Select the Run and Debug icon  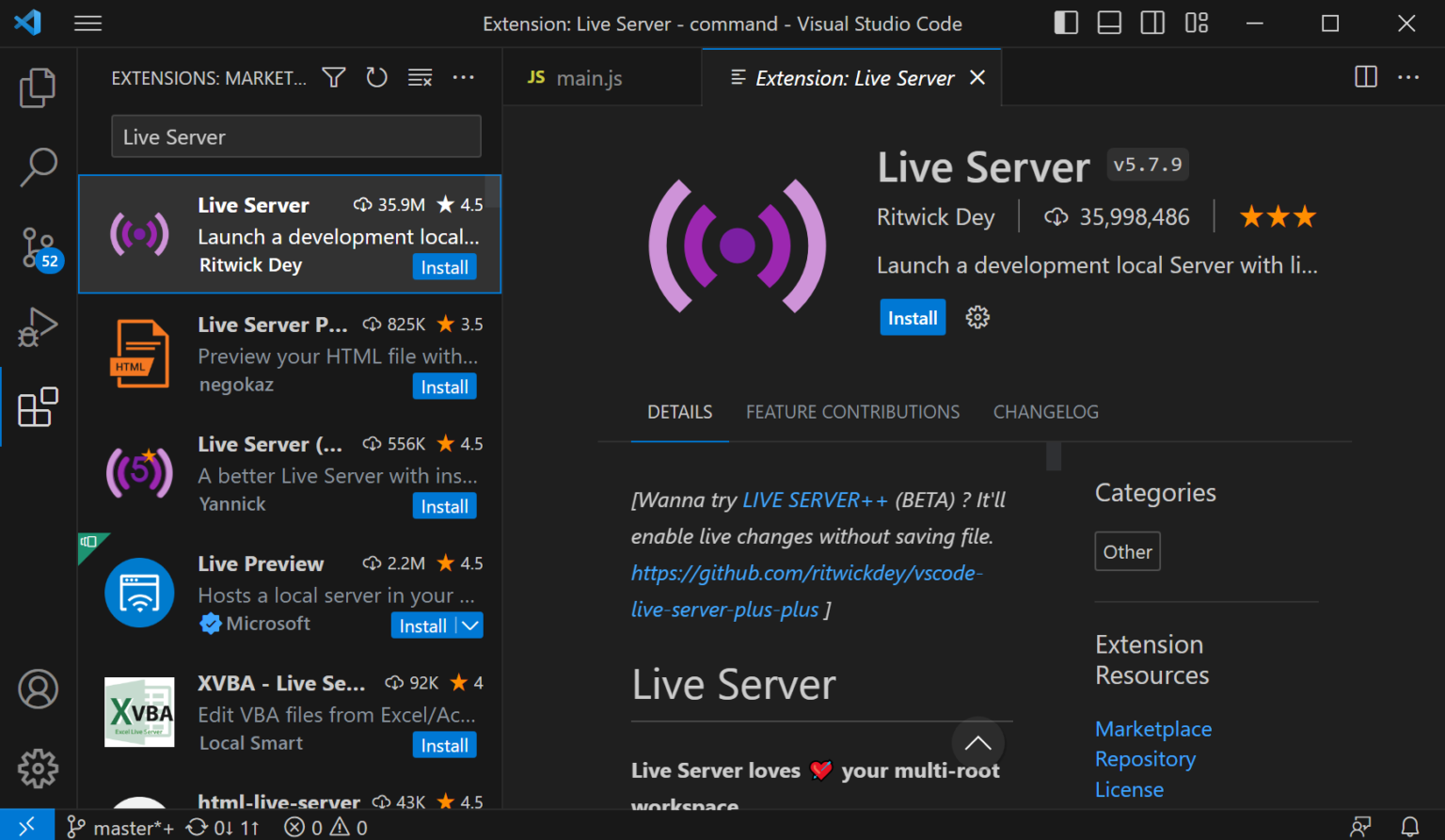pyautogui.click(x=38, y=327)
